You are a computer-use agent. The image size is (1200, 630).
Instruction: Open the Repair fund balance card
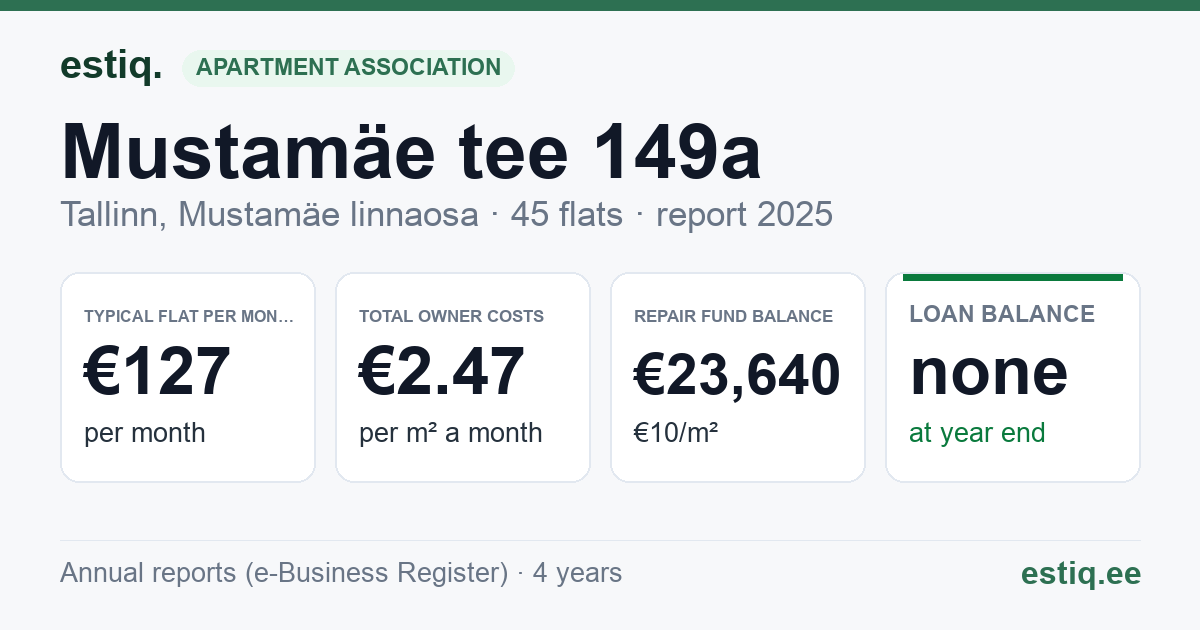pyautogui.click(x=738, y=377)
